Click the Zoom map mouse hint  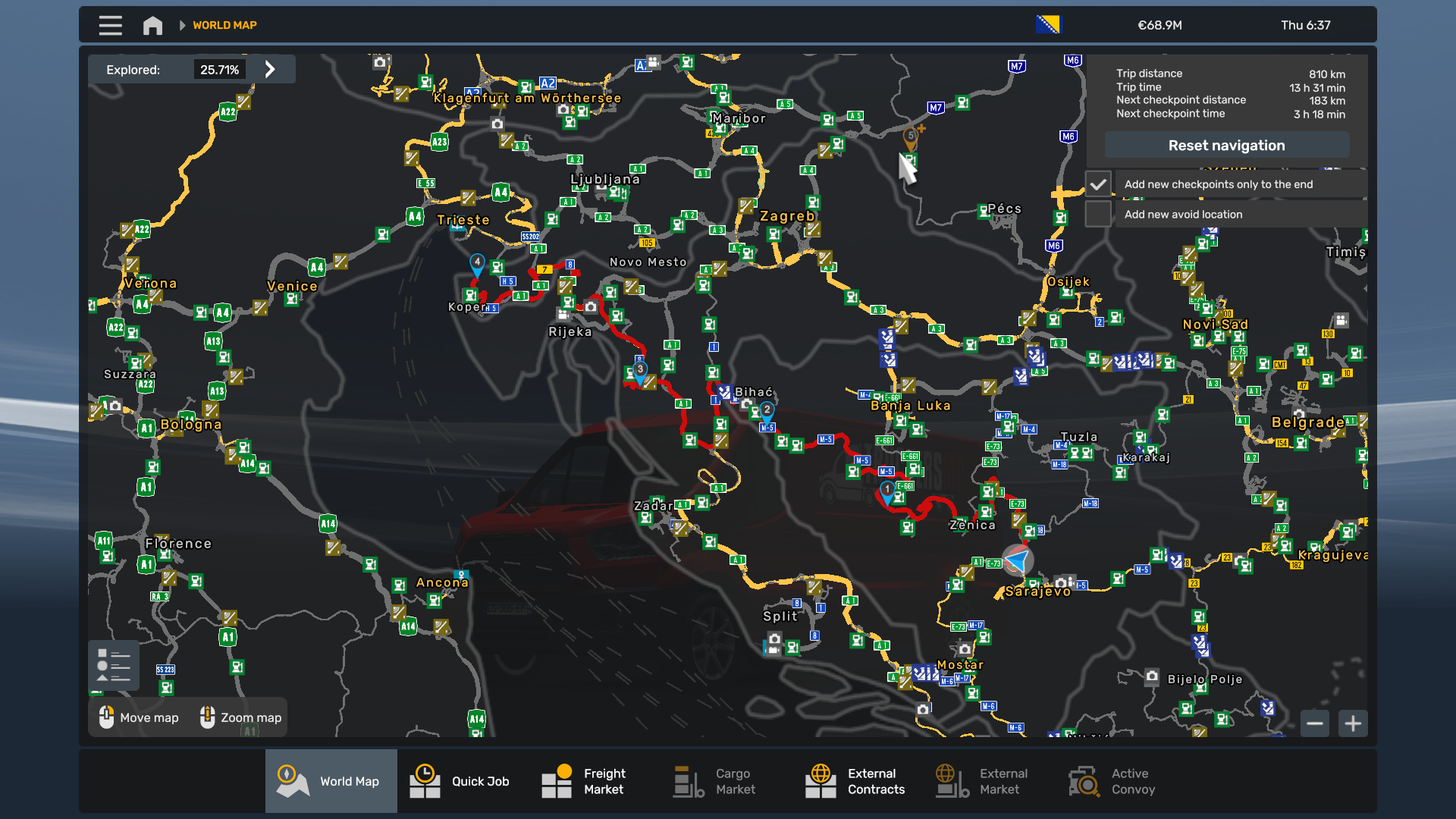[240, 717]
